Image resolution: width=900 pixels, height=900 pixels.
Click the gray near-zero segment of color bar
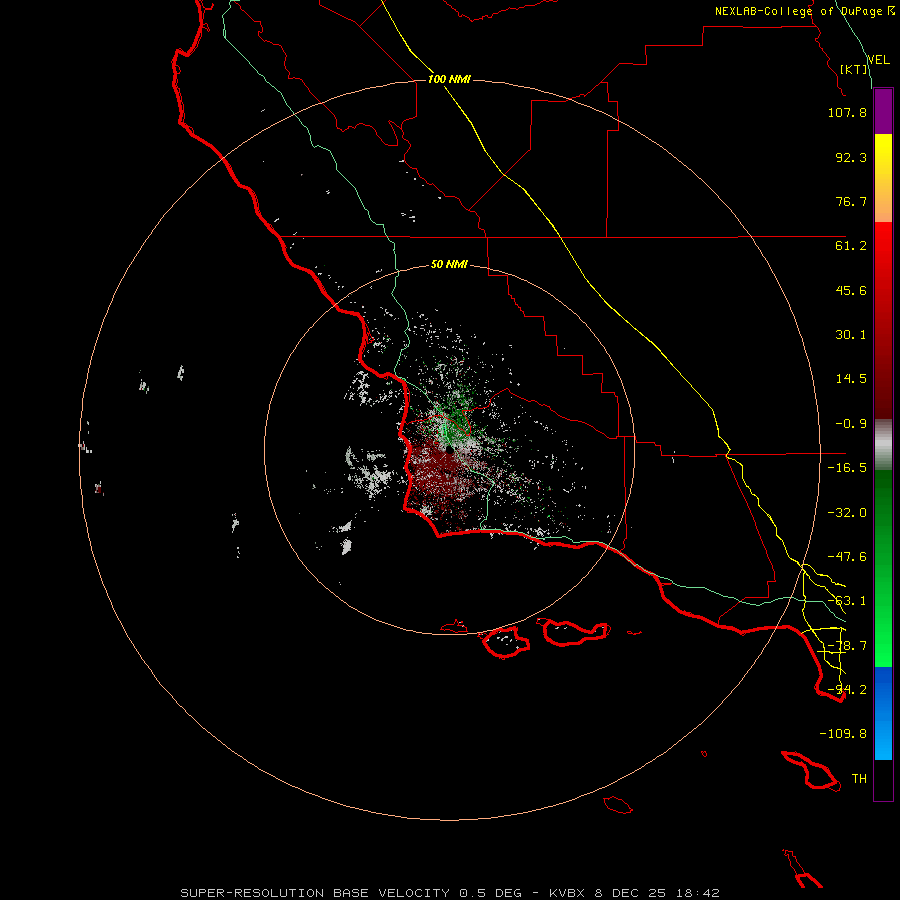(883, 445)
